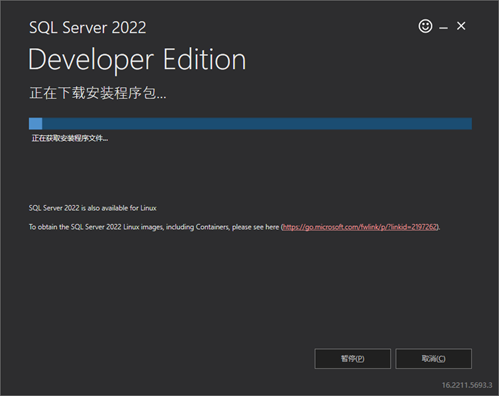The height and width of the screenshot is (396, 499).
Task: Click the 正在获取安装程序文件 status text
Action: tap(70, 138)
